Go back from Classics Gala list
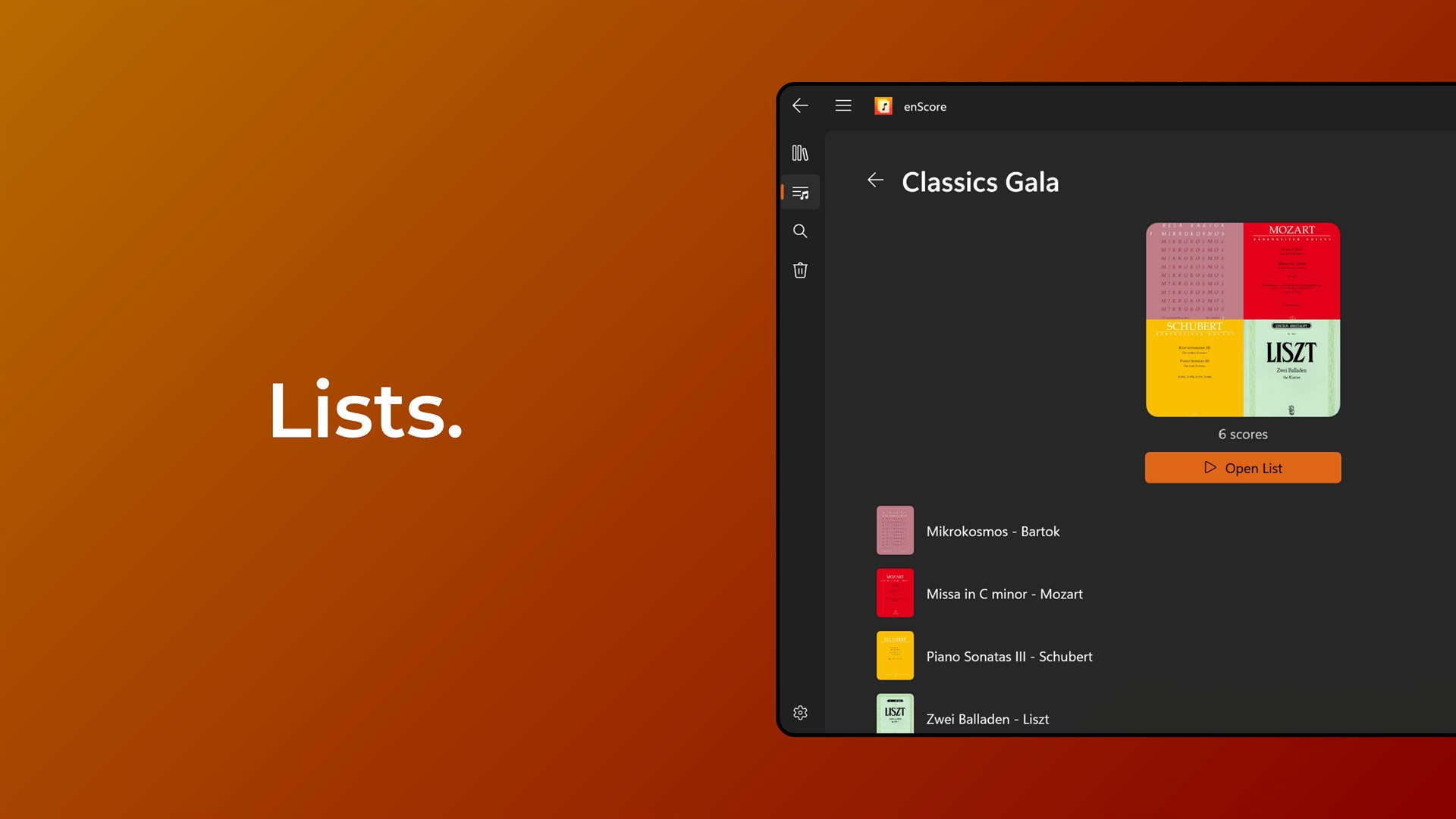This screenshot has width=1456, height=819. (x=876, y=180)
